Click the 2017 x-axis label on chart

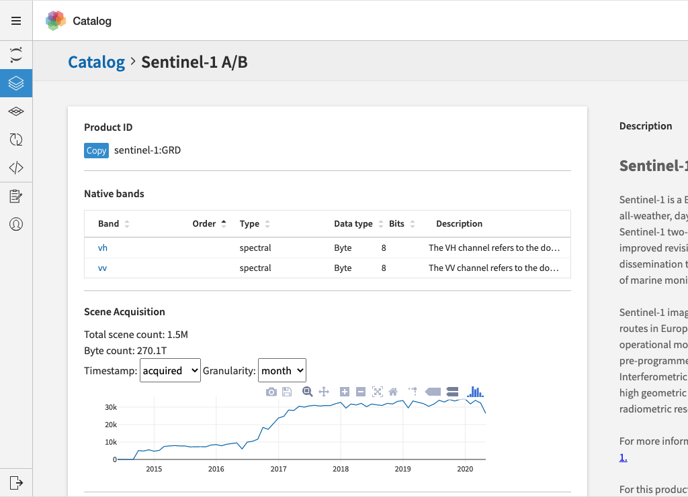click(278, 469)
